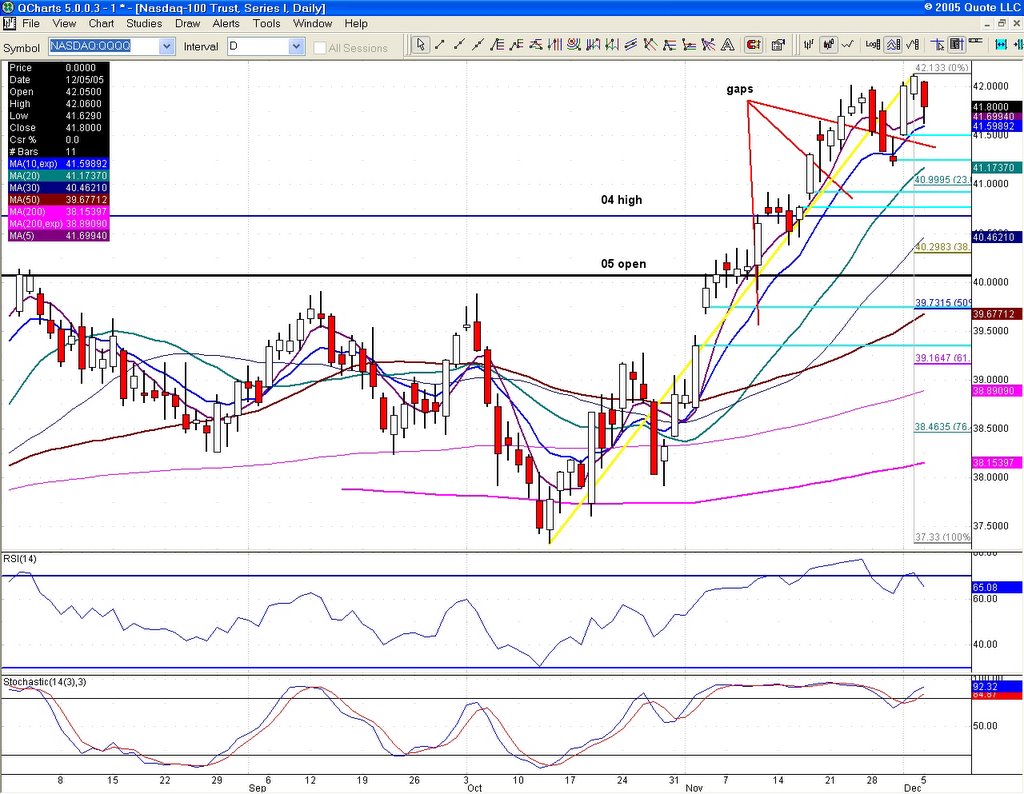Click the MA(10,exp) legend row
Viewport: 1024px width, 794px height.
click(x=58, y=164)
